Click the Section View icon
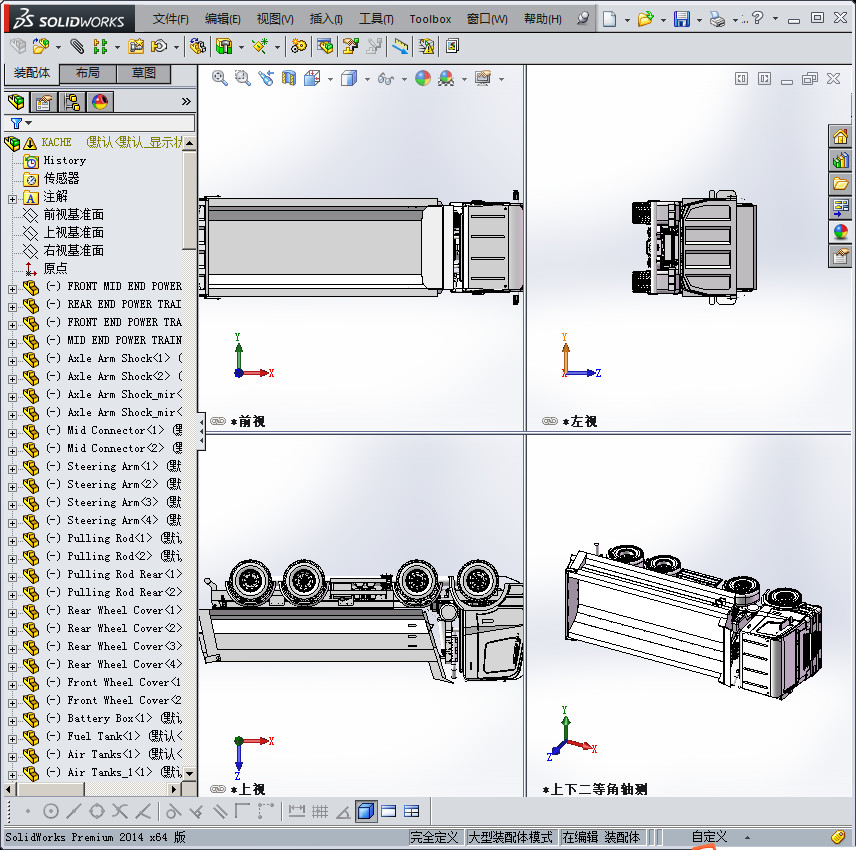856x850 pixels. tap(289, 78)
